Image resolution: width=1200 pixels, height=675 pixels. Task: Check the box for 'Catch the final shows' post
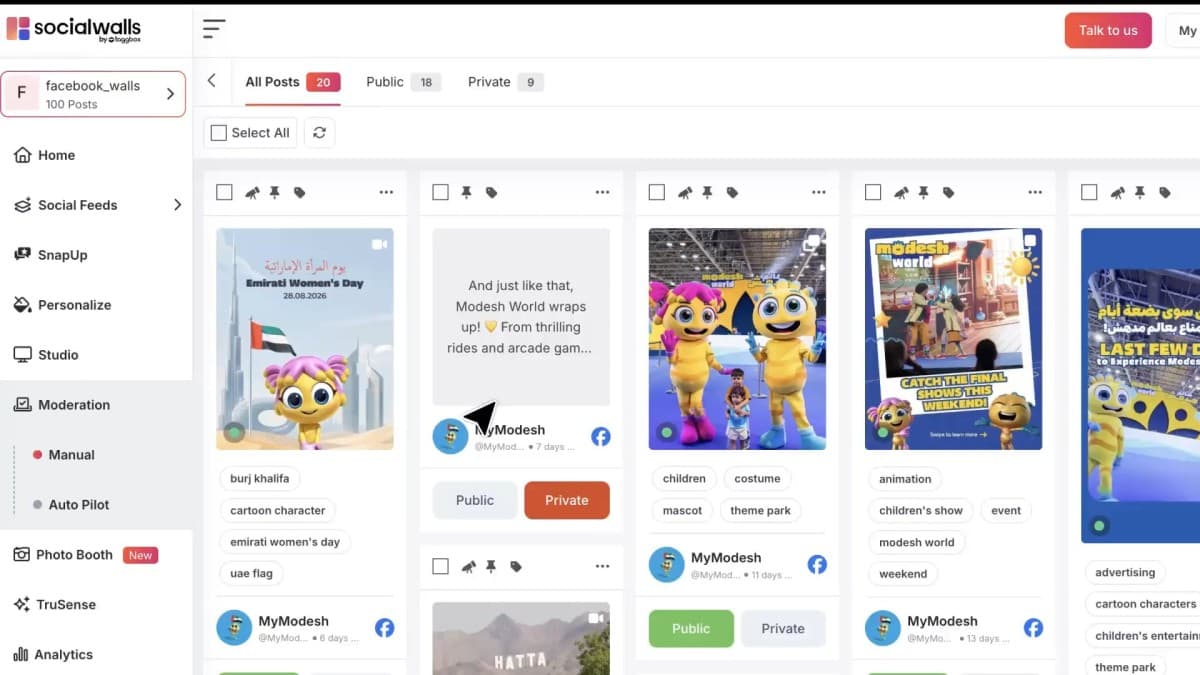[x=873, y=192]
